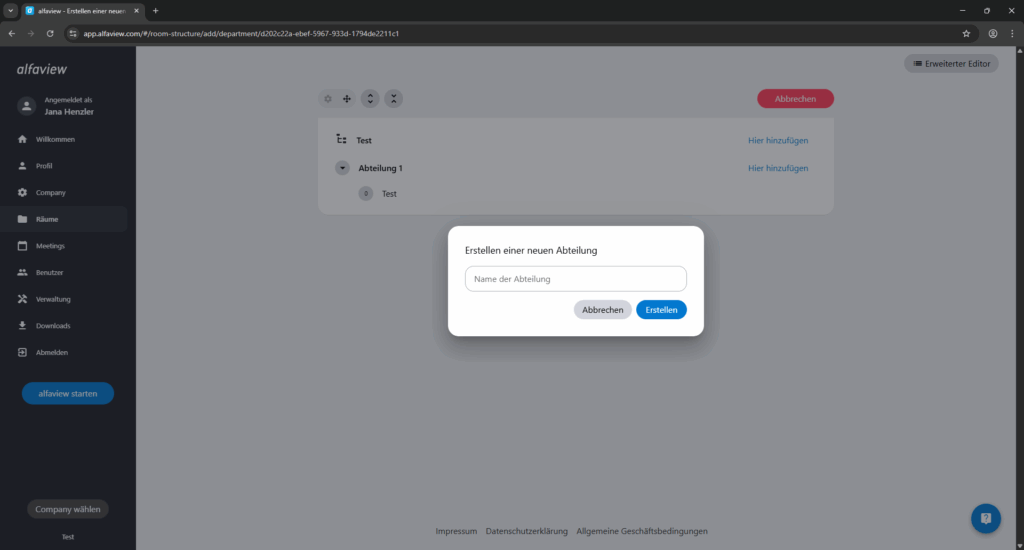Focus the Name der Abteilung field

pos(575,279)
